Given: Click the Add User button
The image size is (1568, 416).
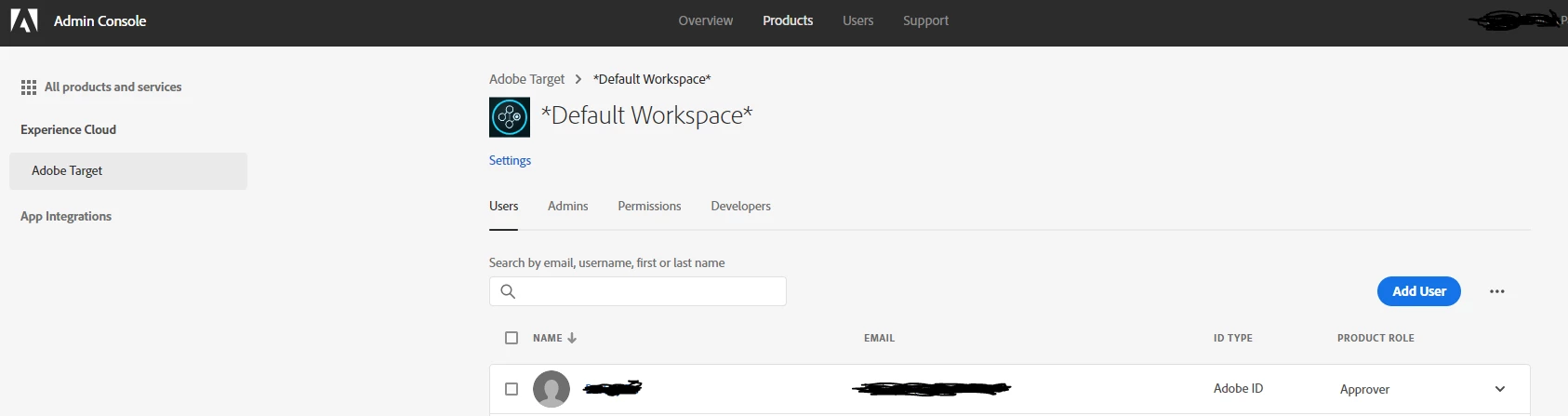Looking at the screenshot, I should click(x=1419, y=291).
